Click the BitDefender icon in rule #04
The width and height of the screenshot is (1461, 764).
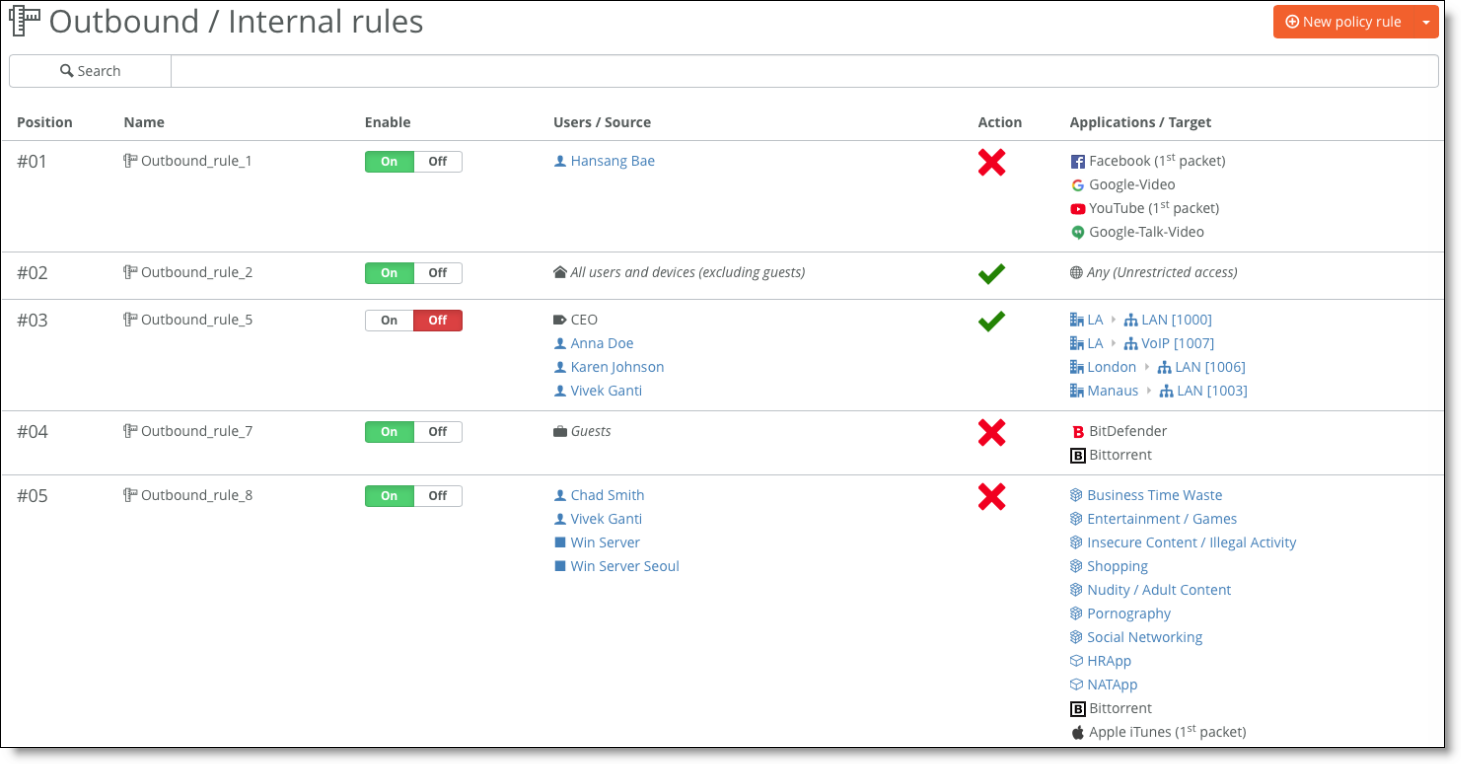pos(1077,432)
